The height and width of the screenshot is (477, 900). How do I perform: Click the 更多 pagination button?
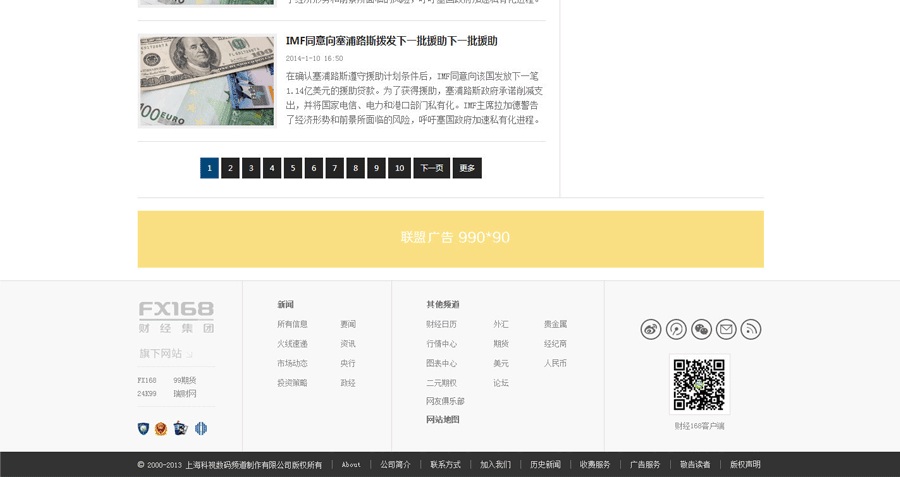click(x=467, y=168)
